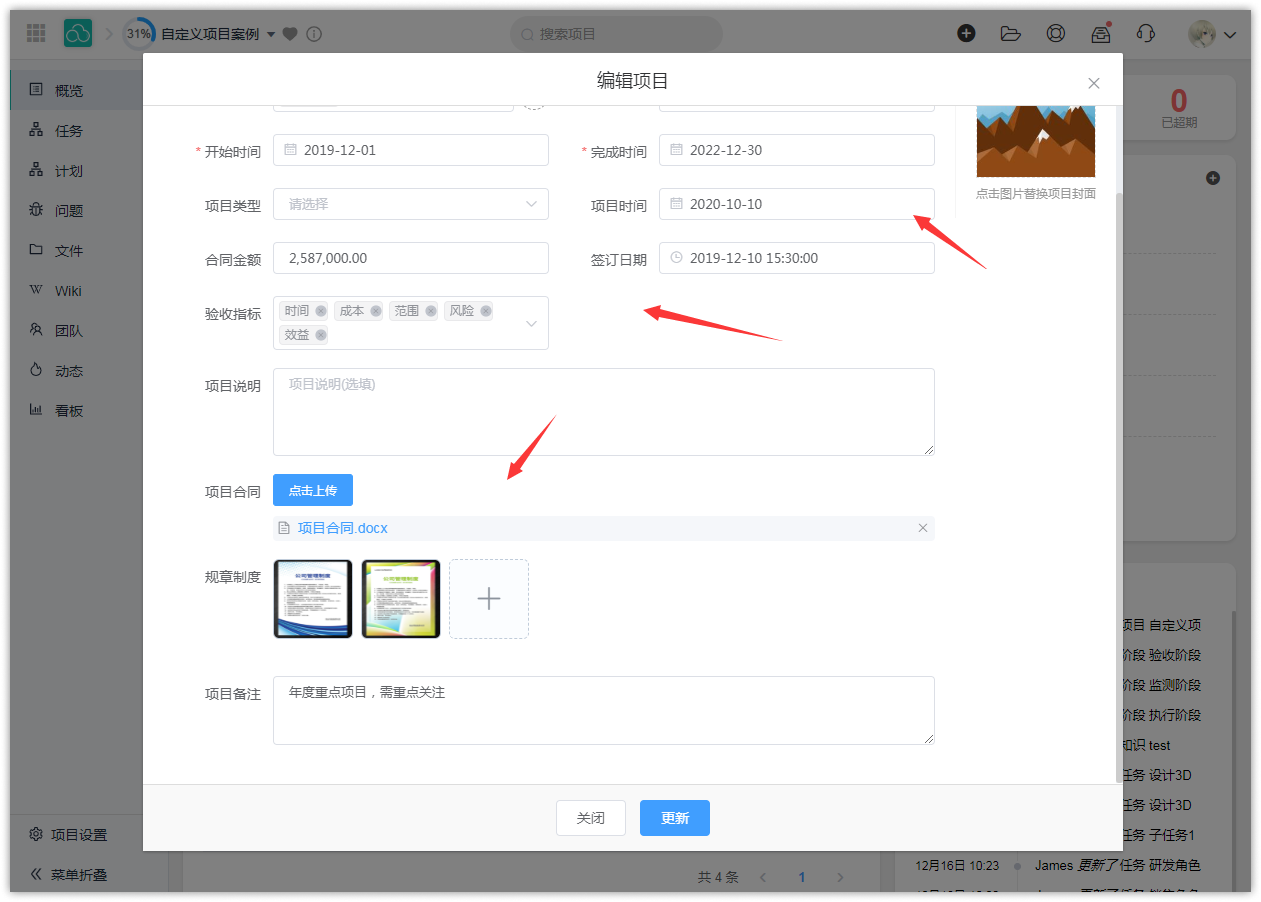Open 任务 in the sidebar
Viewport: 1261px width, 902px height.
point(76,130)
